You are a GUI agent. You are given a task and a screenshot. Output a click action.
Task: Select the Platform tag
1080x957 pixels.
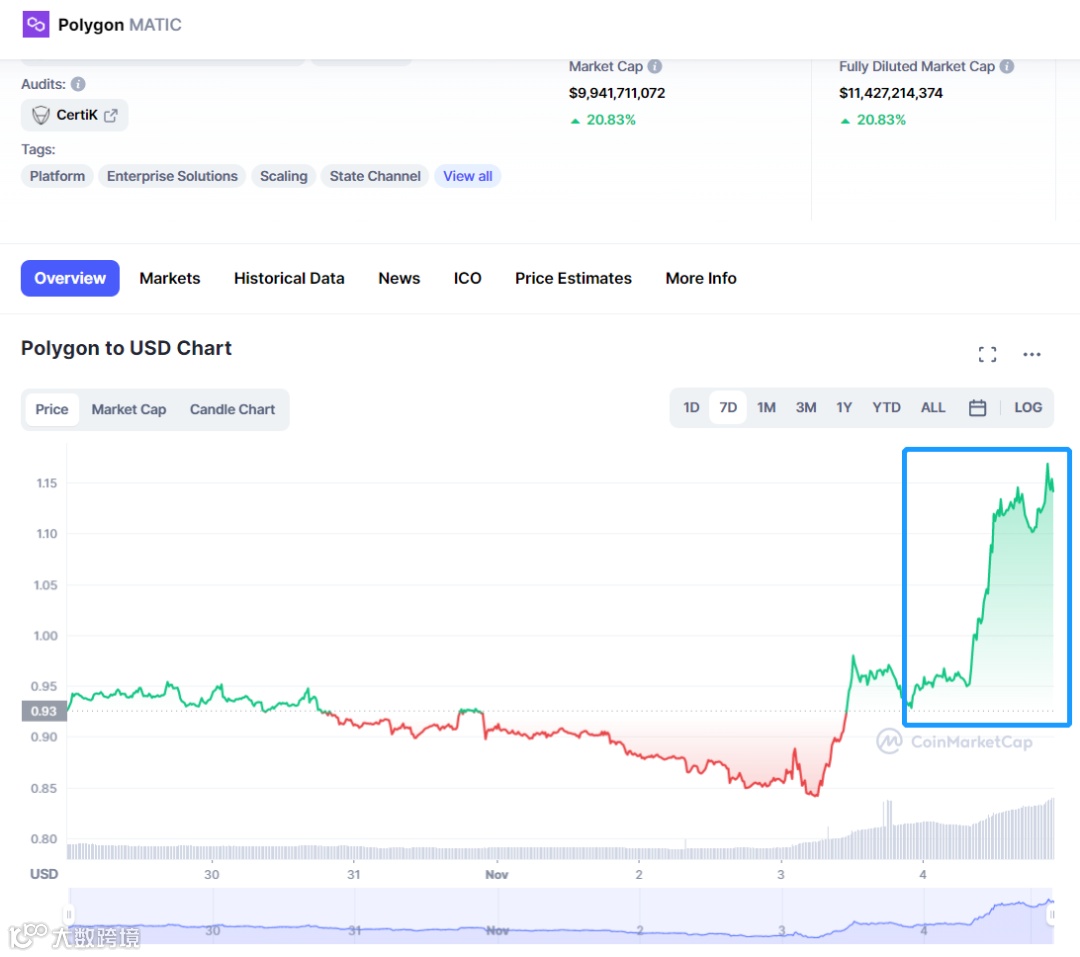click(x=57, y=176)
